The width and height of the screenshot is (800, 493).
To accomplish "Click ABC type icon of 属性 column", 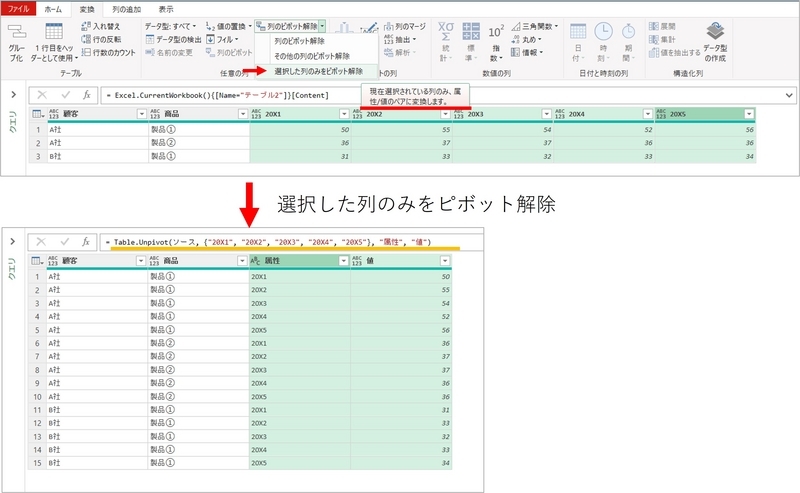I will (255, 261).
